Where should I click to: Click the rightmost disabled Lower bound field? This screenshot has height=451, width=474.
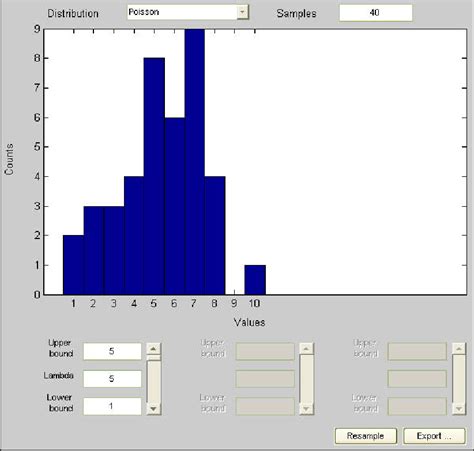(417, 406)
